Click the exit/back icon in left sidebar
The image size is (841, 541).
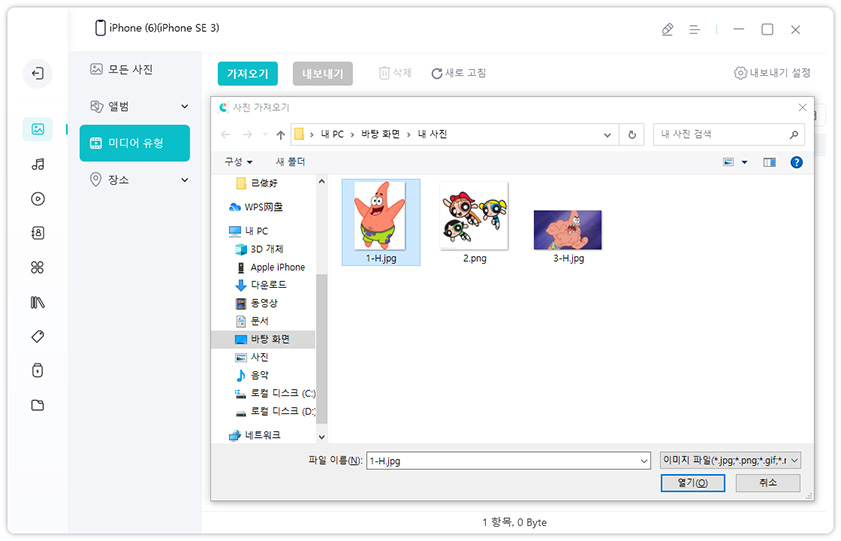38,73
